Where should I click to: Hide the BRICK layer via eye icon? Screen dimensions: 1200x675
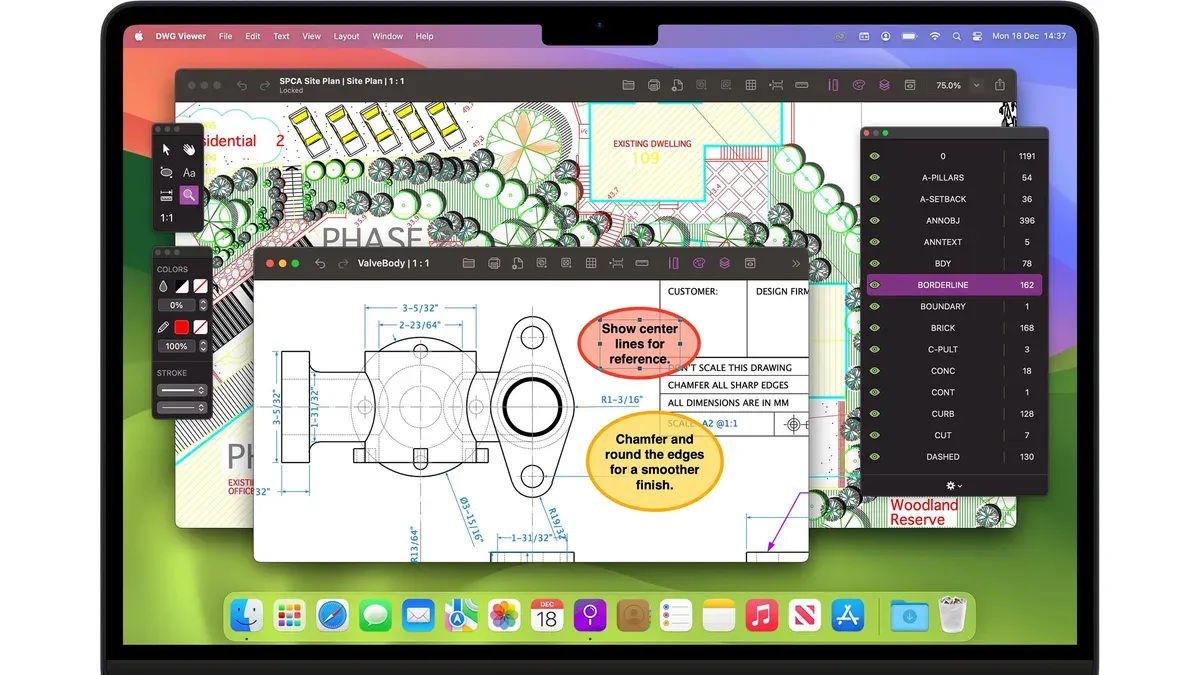pos(875,328)
